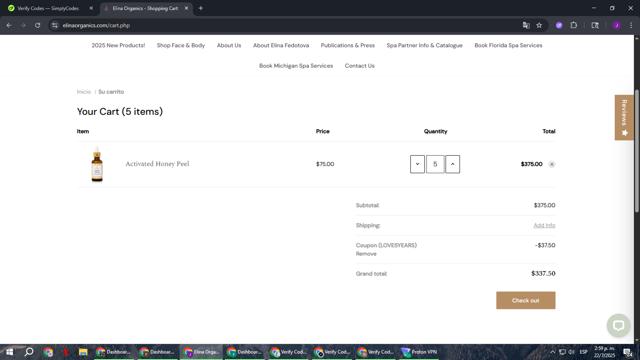Open the Chrome three-dot menu
The image size is (640, 360).
631,25
